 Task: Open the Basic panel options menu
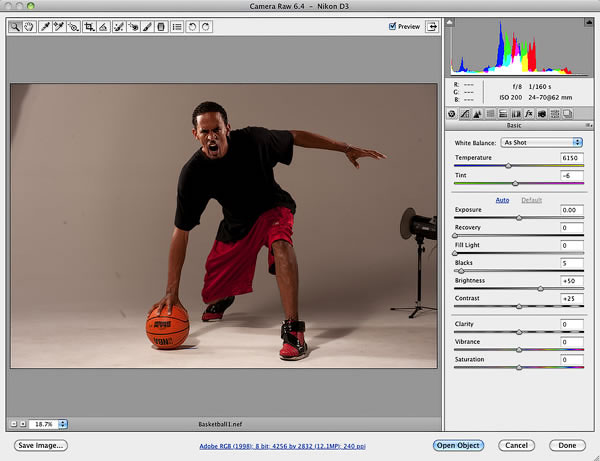587,127
